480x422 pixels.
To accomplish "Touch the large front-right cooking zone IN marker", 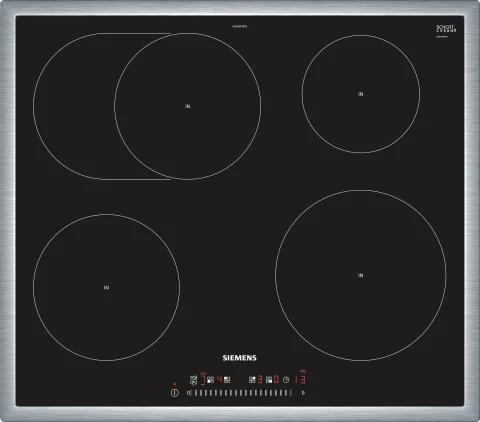I will [361, 275].
